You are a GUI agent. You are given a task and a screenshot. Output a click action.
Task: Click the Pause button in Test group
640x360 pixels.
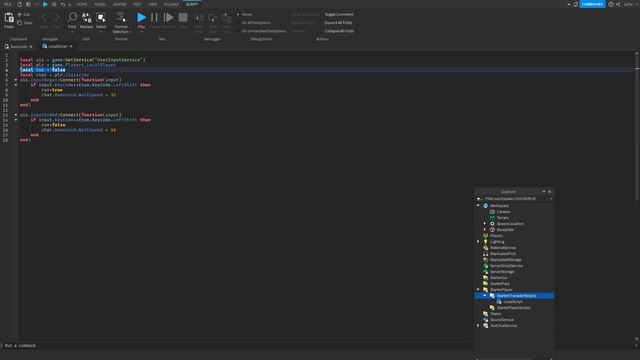pyautogui.click(x=154, y=17)
